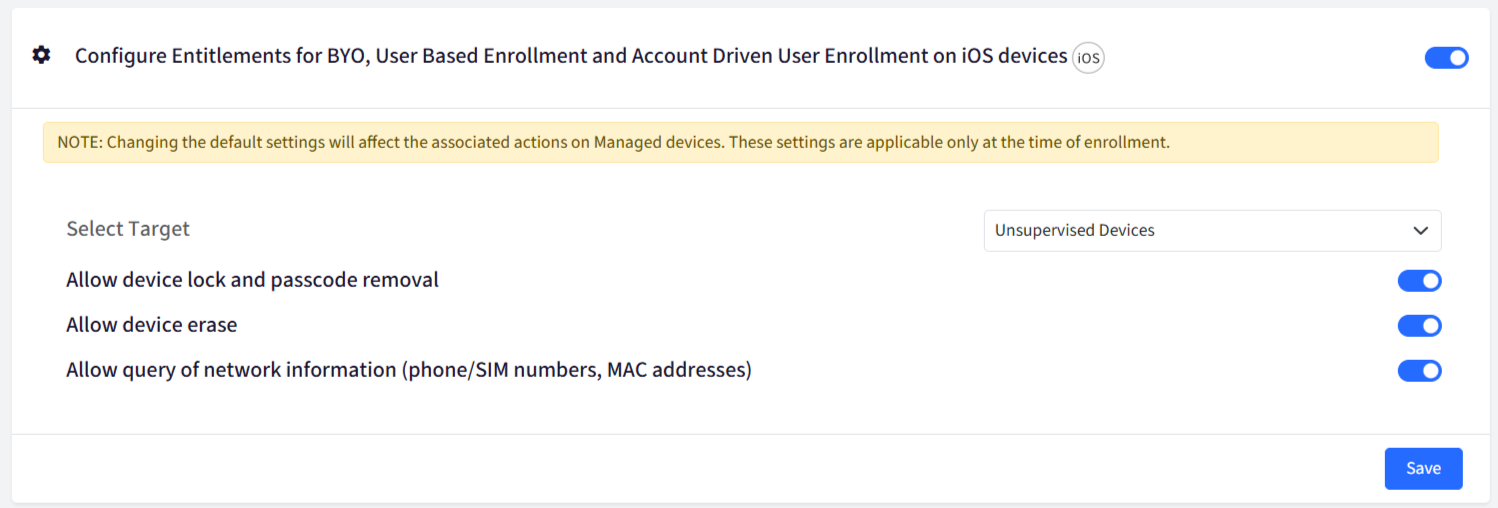Click the Configure Entitlements section heading
This screenshot has height=508, width=1498.
[571, 56]
